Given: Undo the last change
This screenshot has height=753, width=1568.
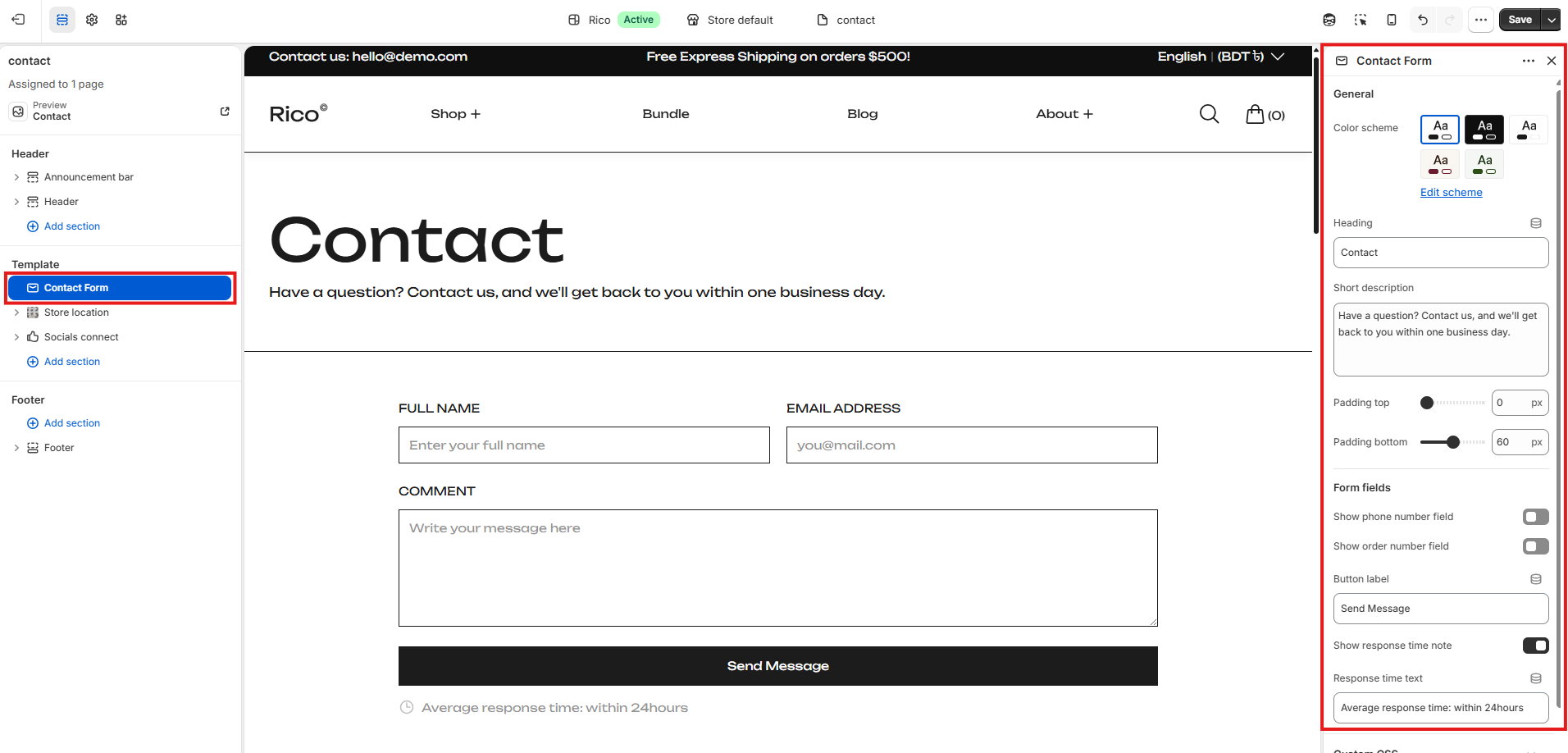Looking at the screenshot, I should pyautogui.click(x=1423, y=20).
